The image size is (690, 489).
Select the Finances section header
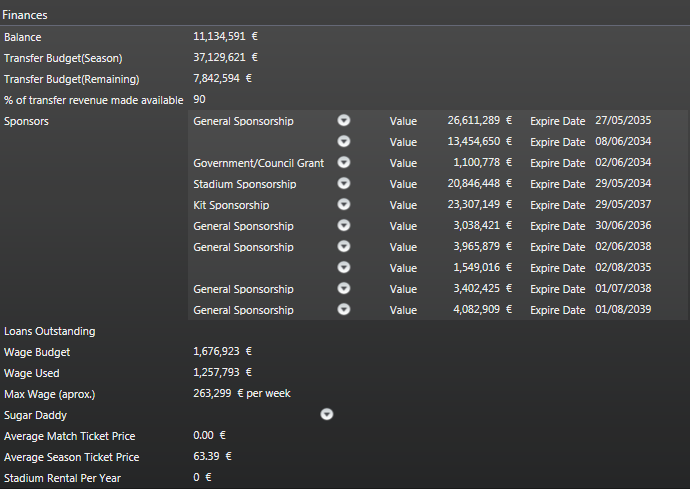pyautogui.click(x=25, y=15)
